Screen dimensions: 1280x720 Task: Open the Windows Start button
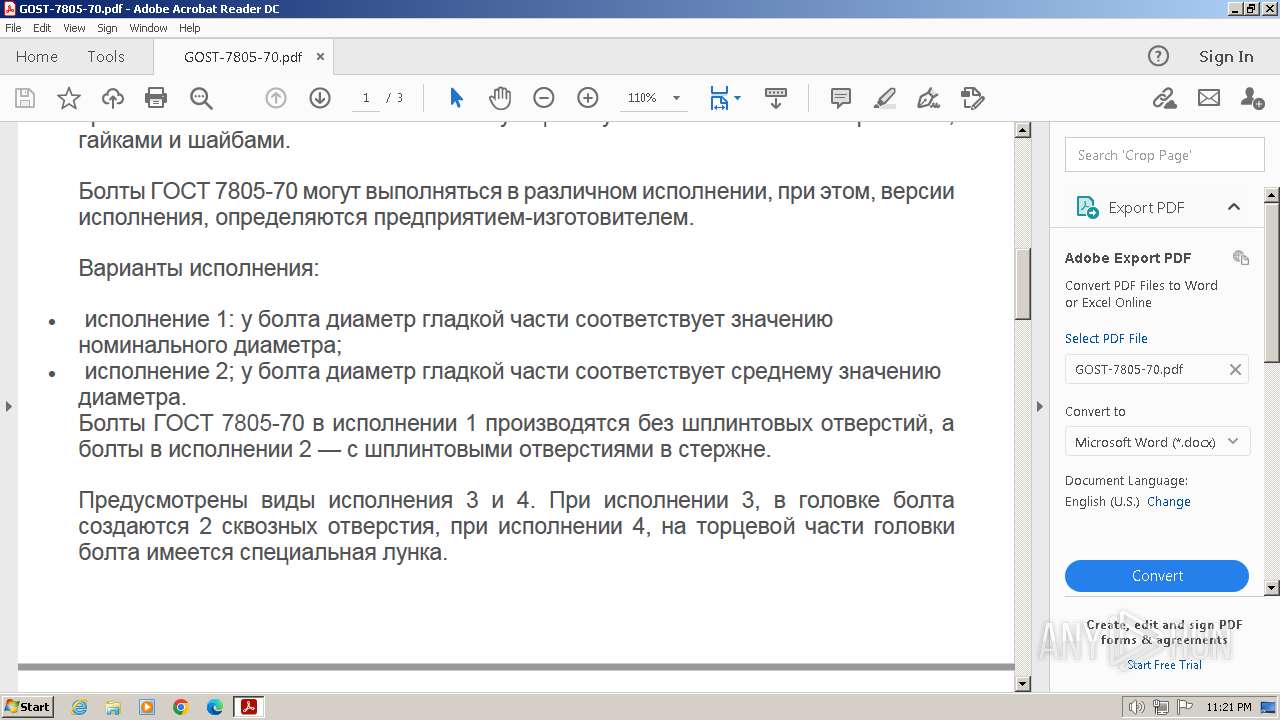[x=27, y=707]
